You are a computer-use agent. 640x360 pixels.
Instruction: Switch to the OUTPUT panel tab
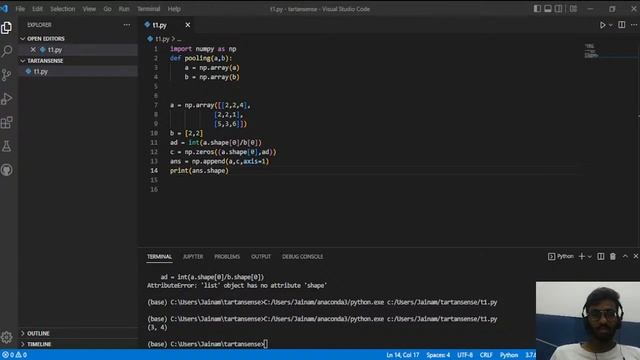point(261,256)
